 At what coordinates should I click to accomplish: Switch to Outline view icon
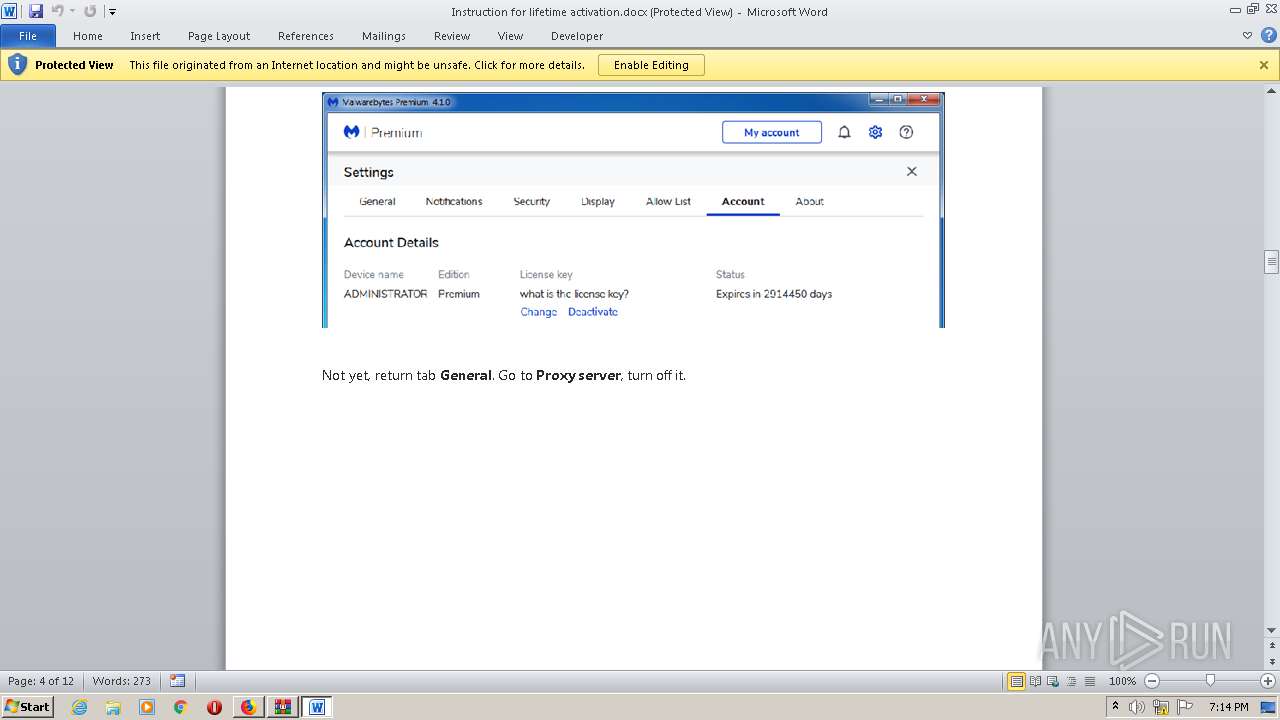click(1072, 681)
